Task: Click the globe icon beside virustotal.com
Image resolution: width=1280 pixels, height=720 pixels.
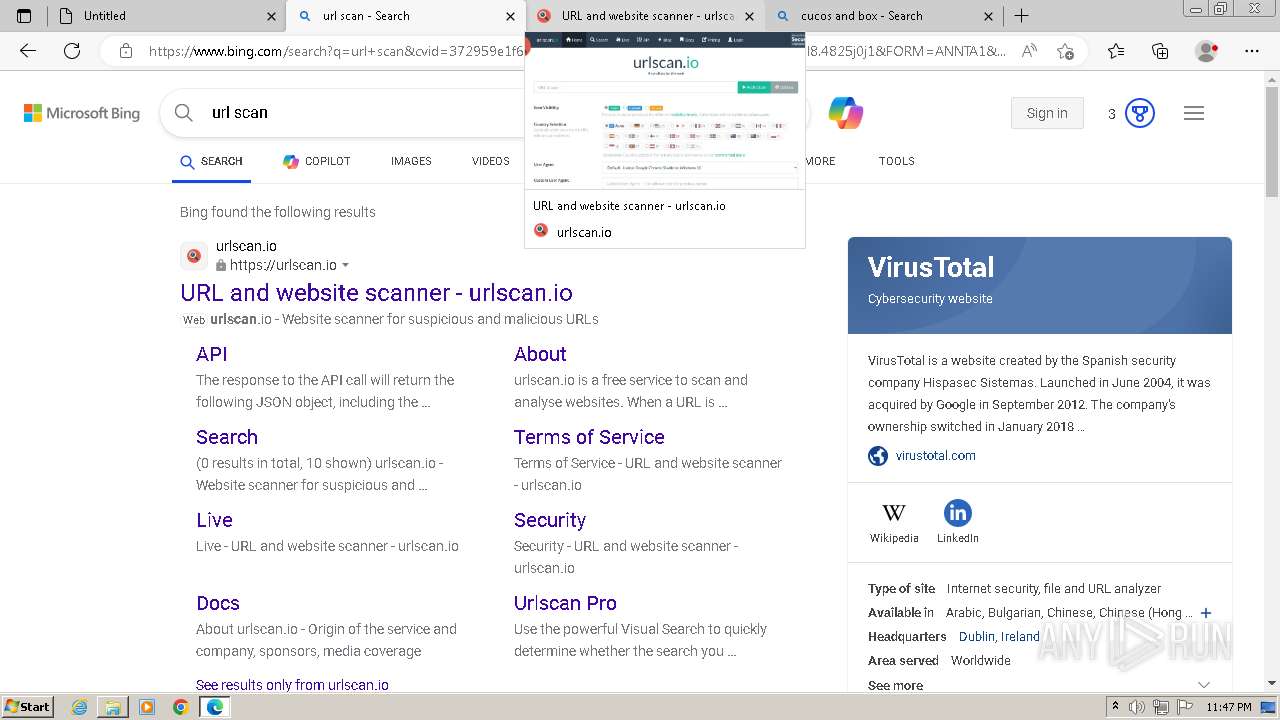Action: pos(878,456)
